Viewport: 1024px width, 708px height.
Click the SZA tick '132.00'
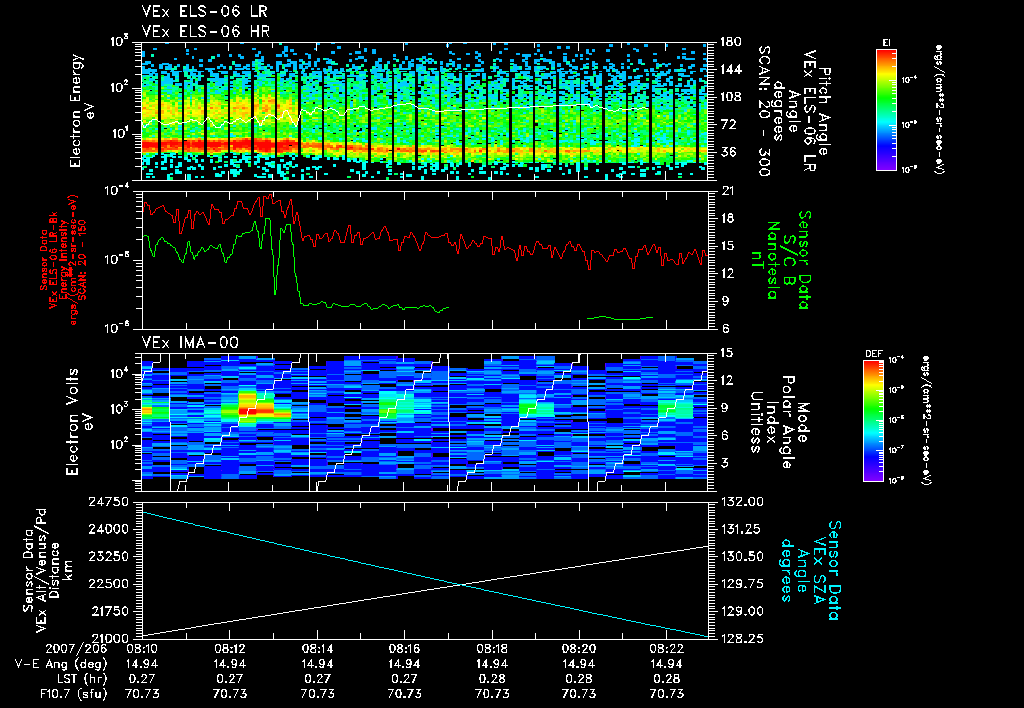[x=741, y=502]
